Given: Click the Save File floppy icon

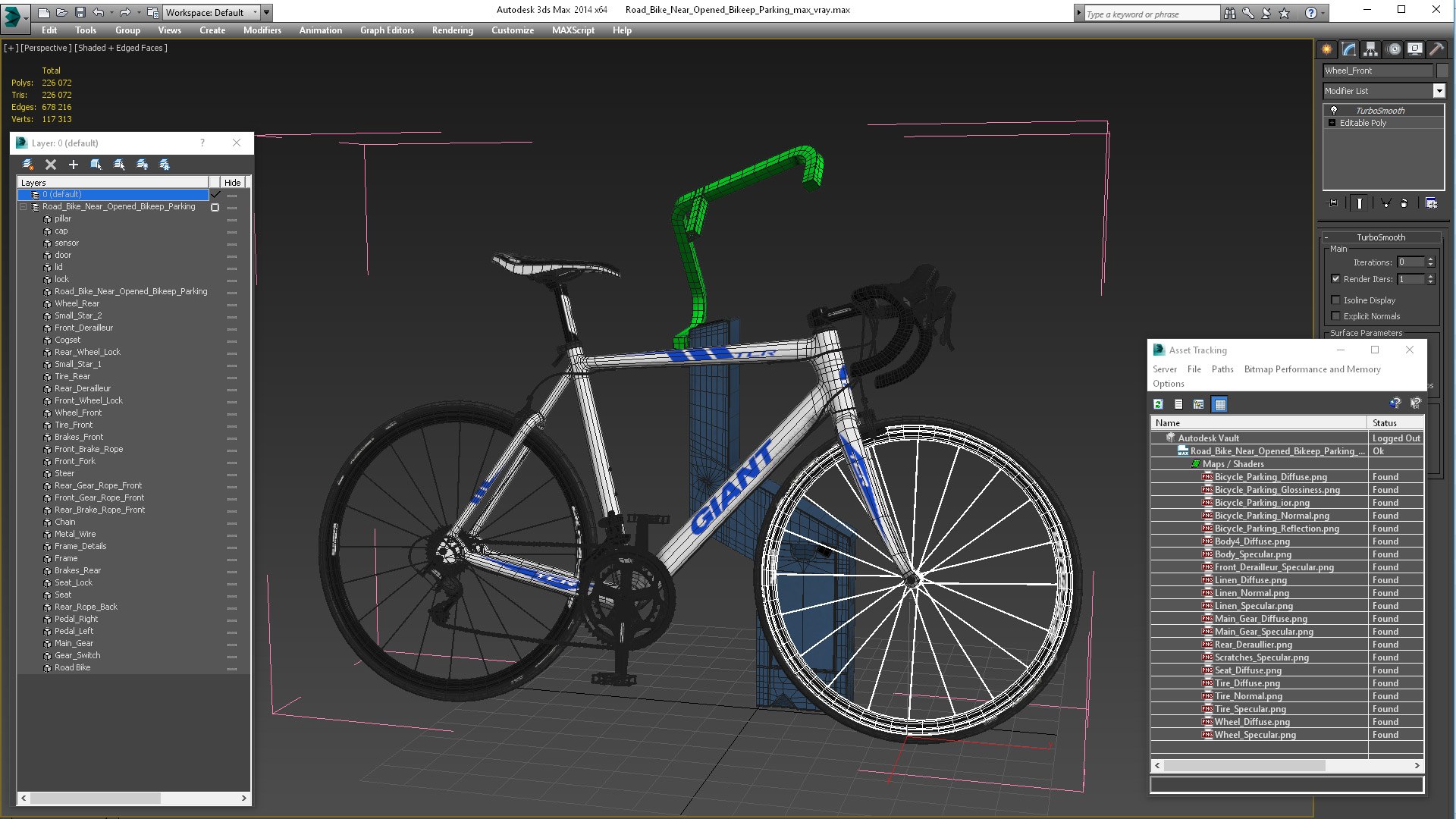Looking at the screenshot, I should [x=80, y=13].
